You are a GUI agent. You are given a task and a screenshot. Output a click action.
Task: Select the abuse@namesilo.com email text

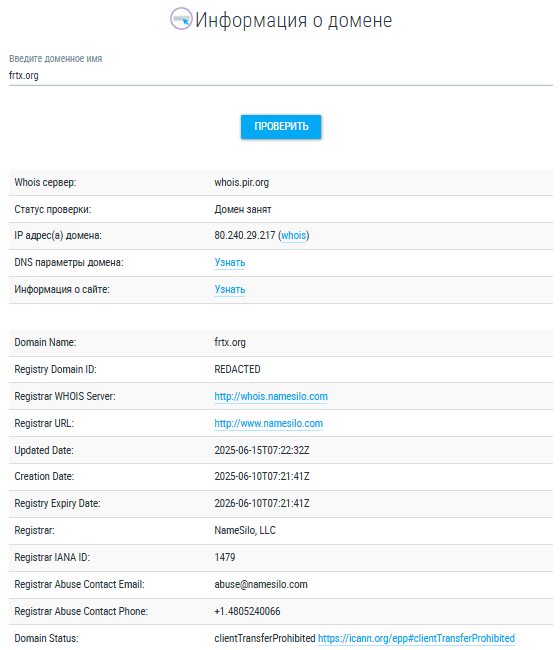click(x=261, y=585)
